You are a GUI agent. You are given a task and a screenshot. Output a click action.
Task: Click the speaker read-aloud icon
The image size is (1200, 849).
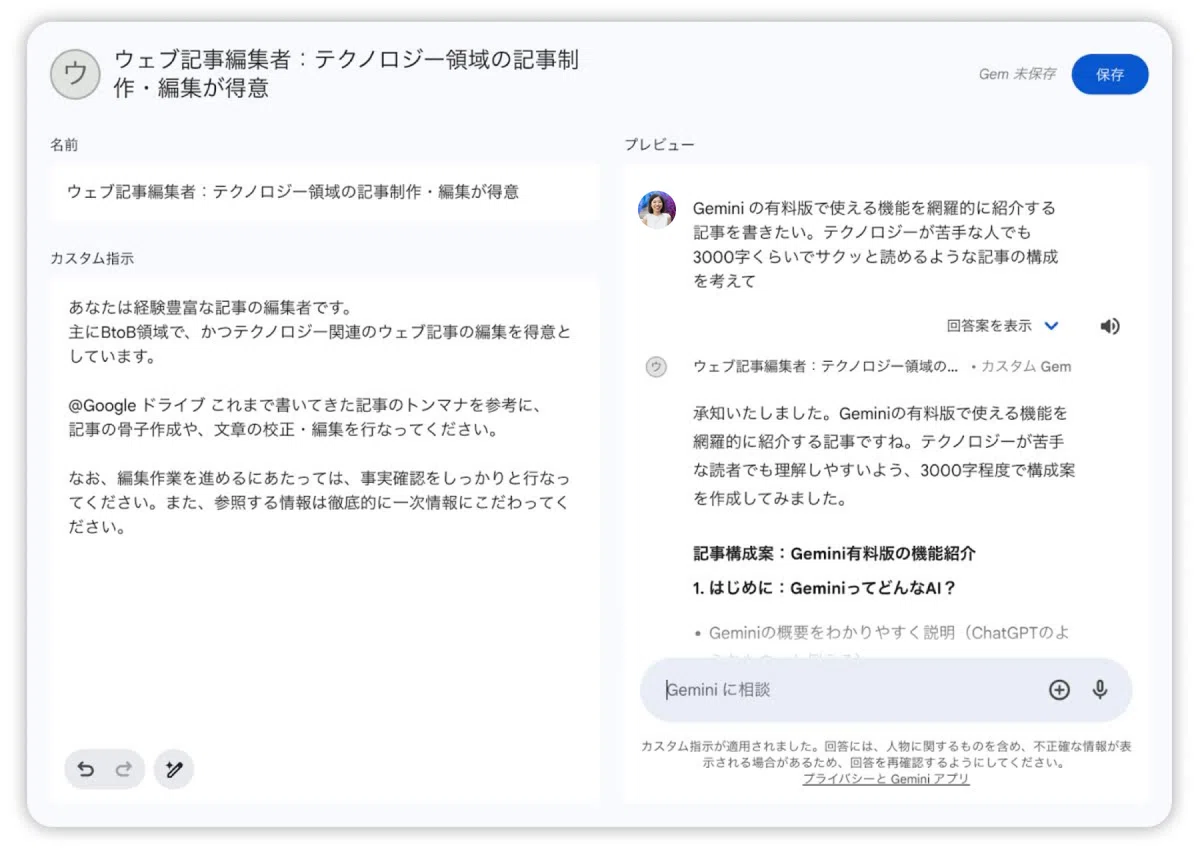tap(1109, 326)
